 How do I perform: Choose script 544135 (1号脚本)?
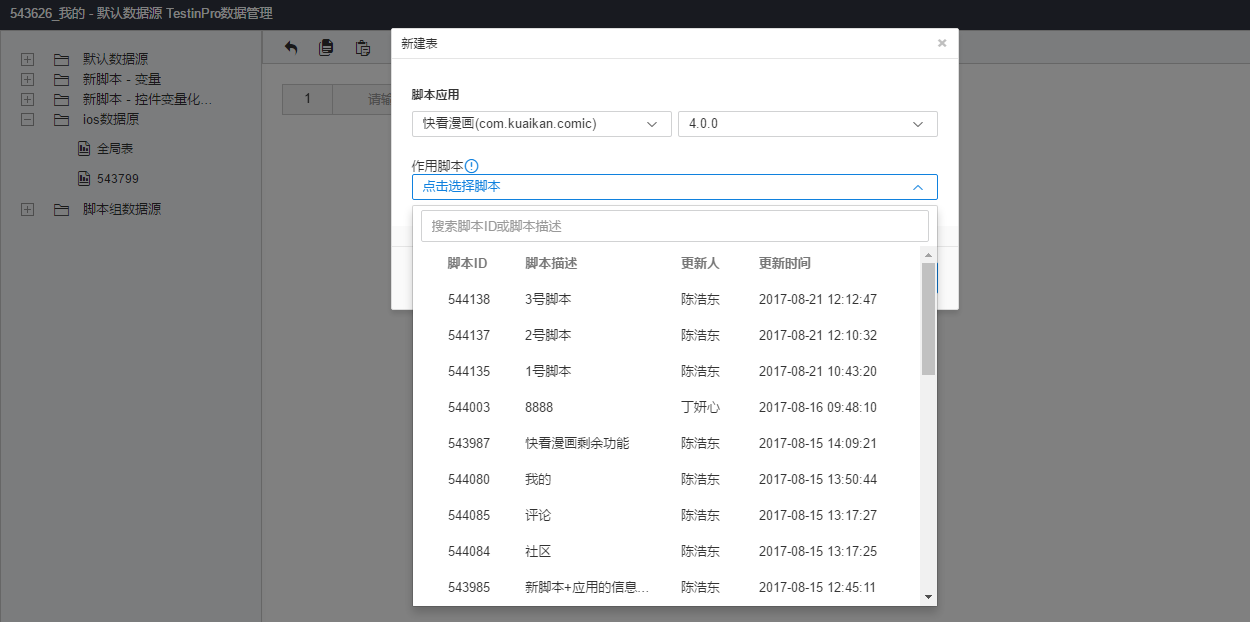(x=667, y=371)
